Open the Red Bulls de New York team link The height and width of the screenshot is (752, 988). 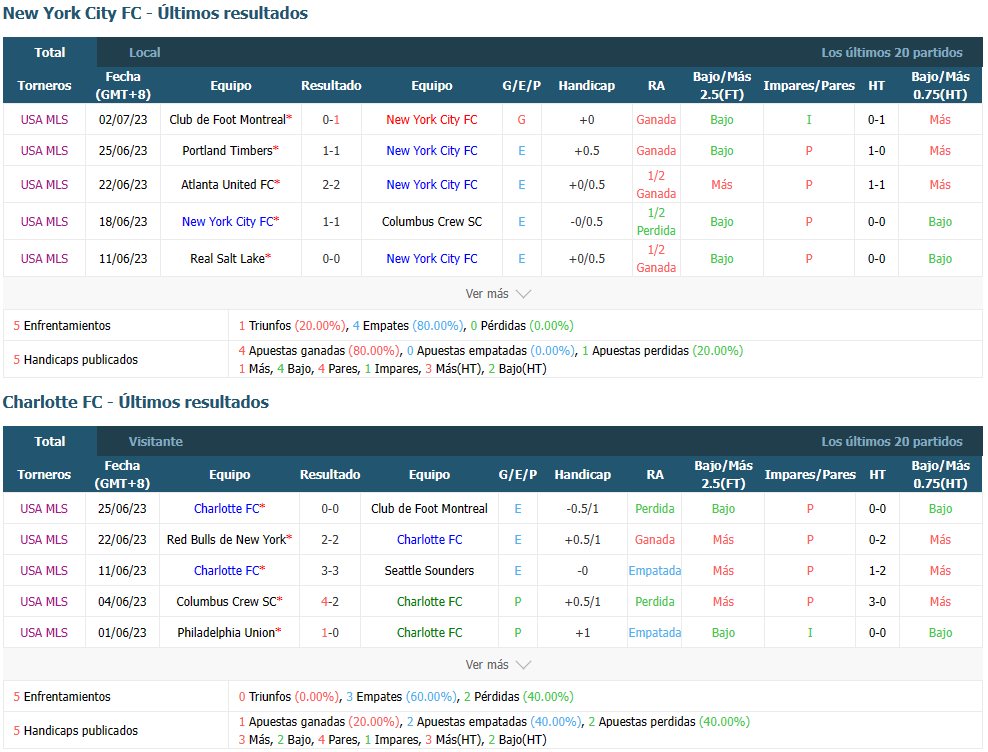tap(226, 540)
